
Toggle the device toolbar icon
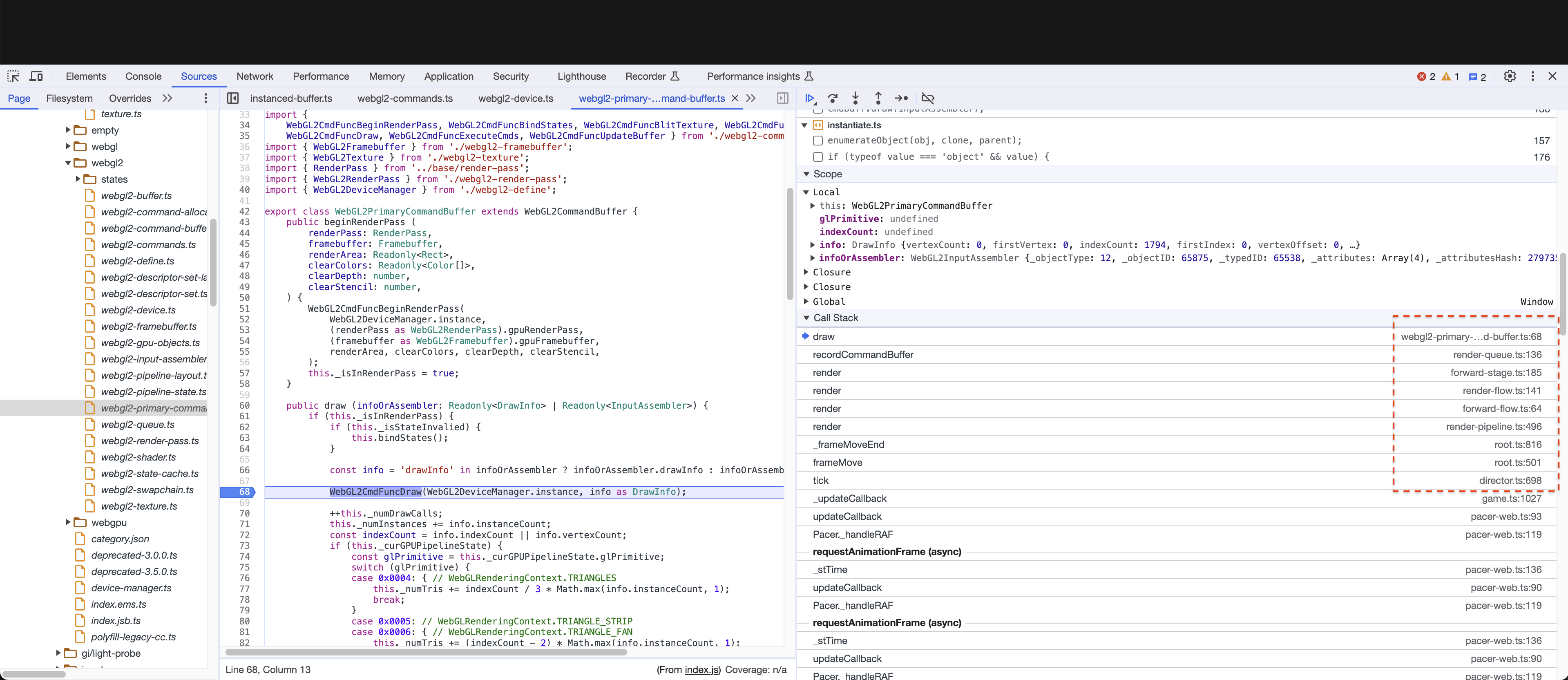point(36,76)
